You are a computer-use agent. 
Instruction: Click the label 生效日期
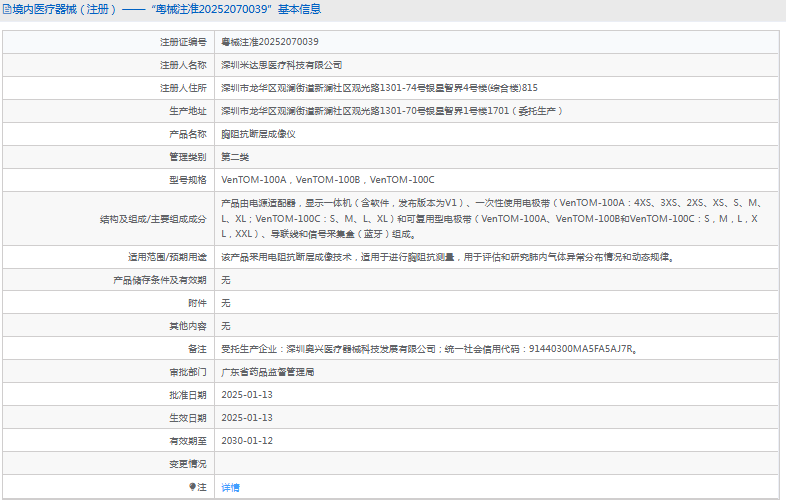point(187,418)
